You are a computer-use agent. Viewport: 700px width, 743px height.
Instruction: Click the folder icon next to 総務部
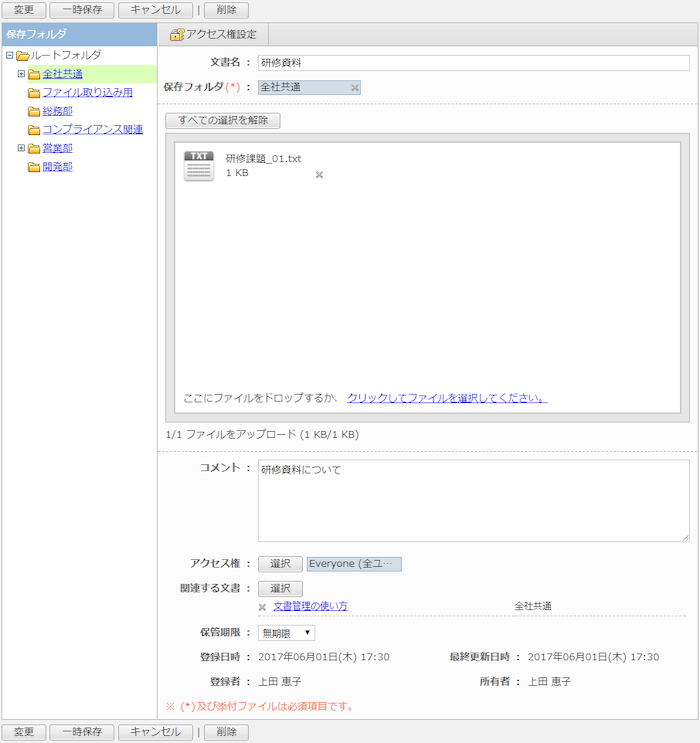(34, 111)
